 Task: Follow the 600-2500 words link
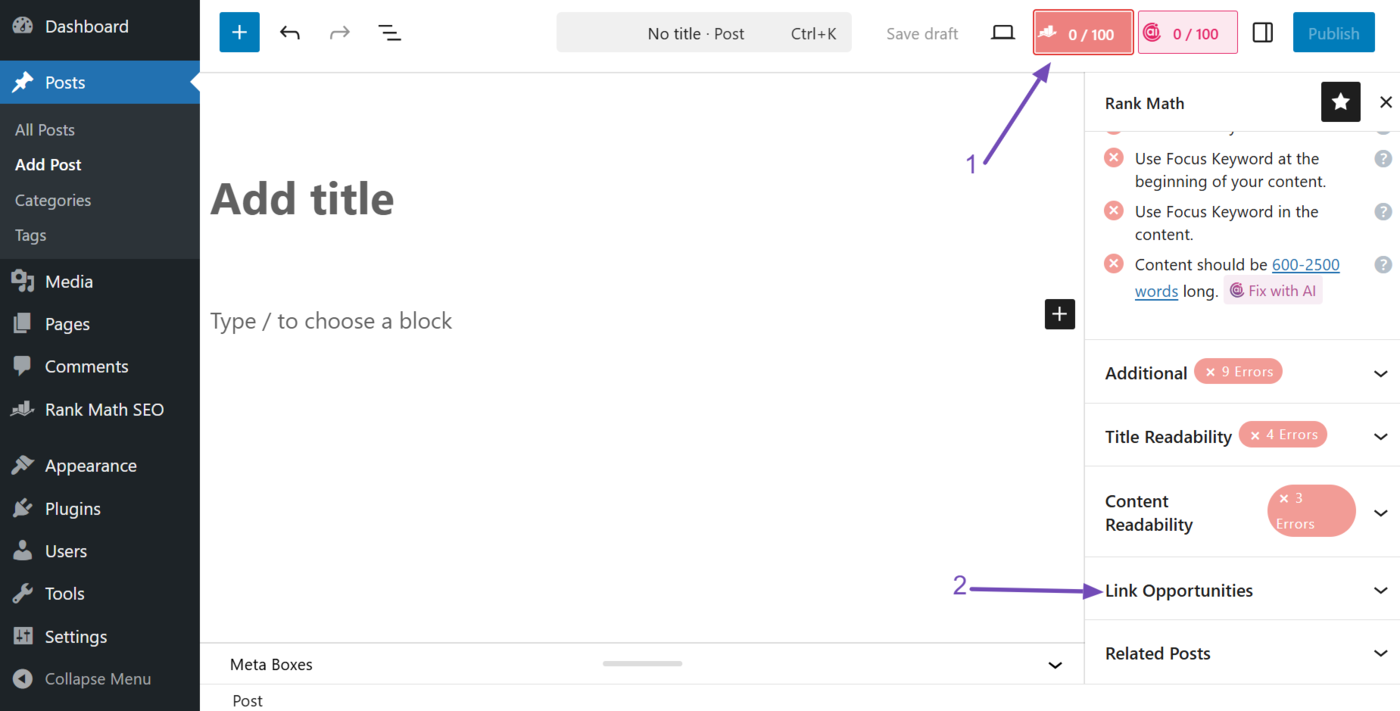coord(1237,278)
